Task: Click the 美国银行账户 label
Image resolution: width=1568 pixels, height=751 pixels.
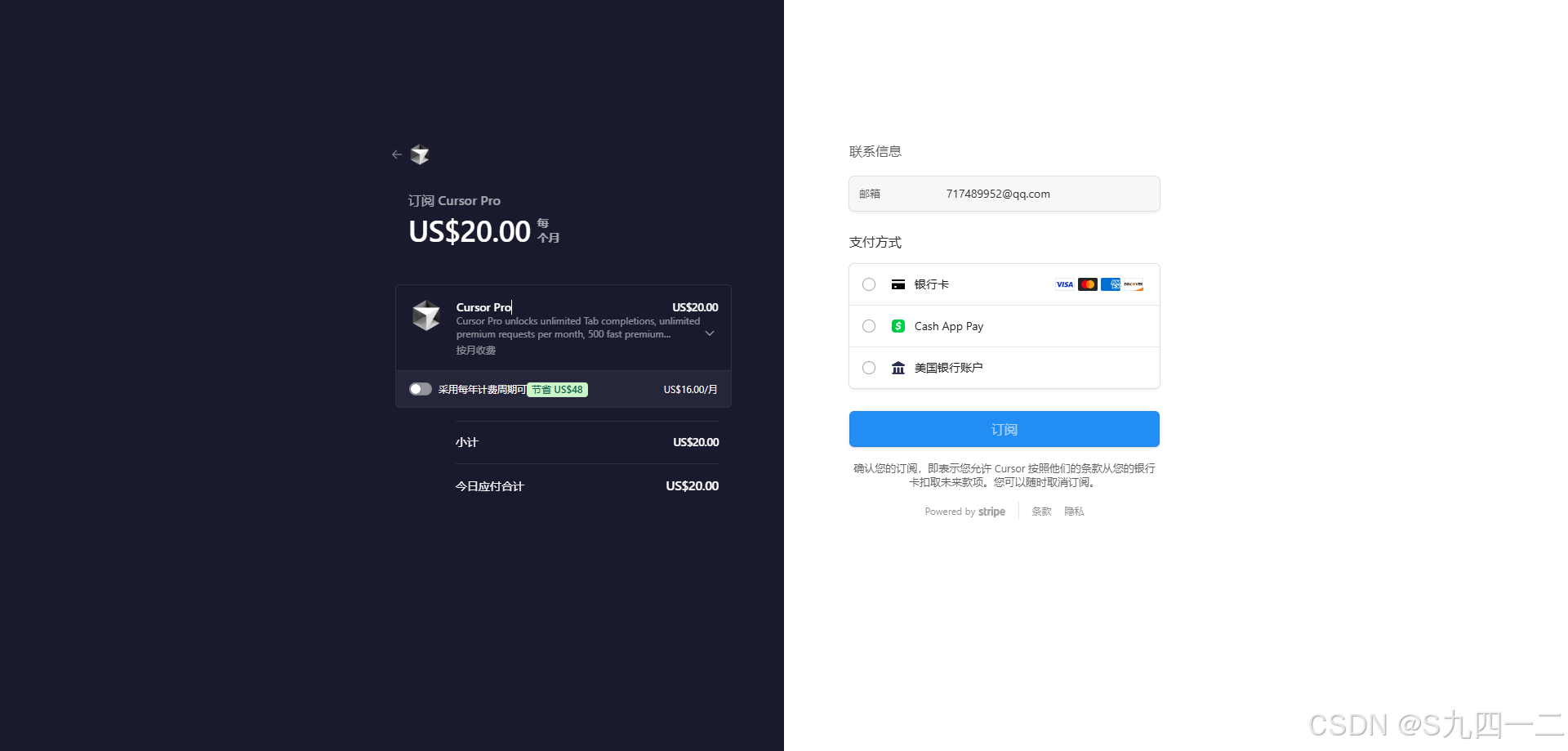Action: (949, 368)
